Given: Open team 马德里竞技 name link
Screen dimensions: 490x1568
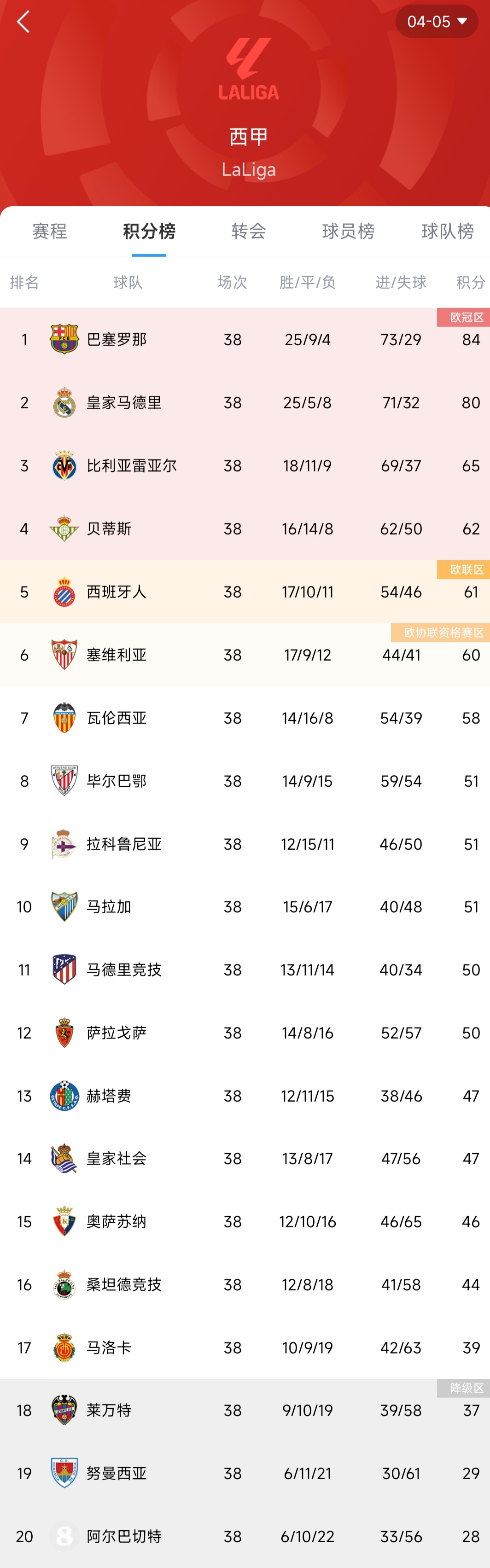Looking at the screenshot, I should pos(124,970).
